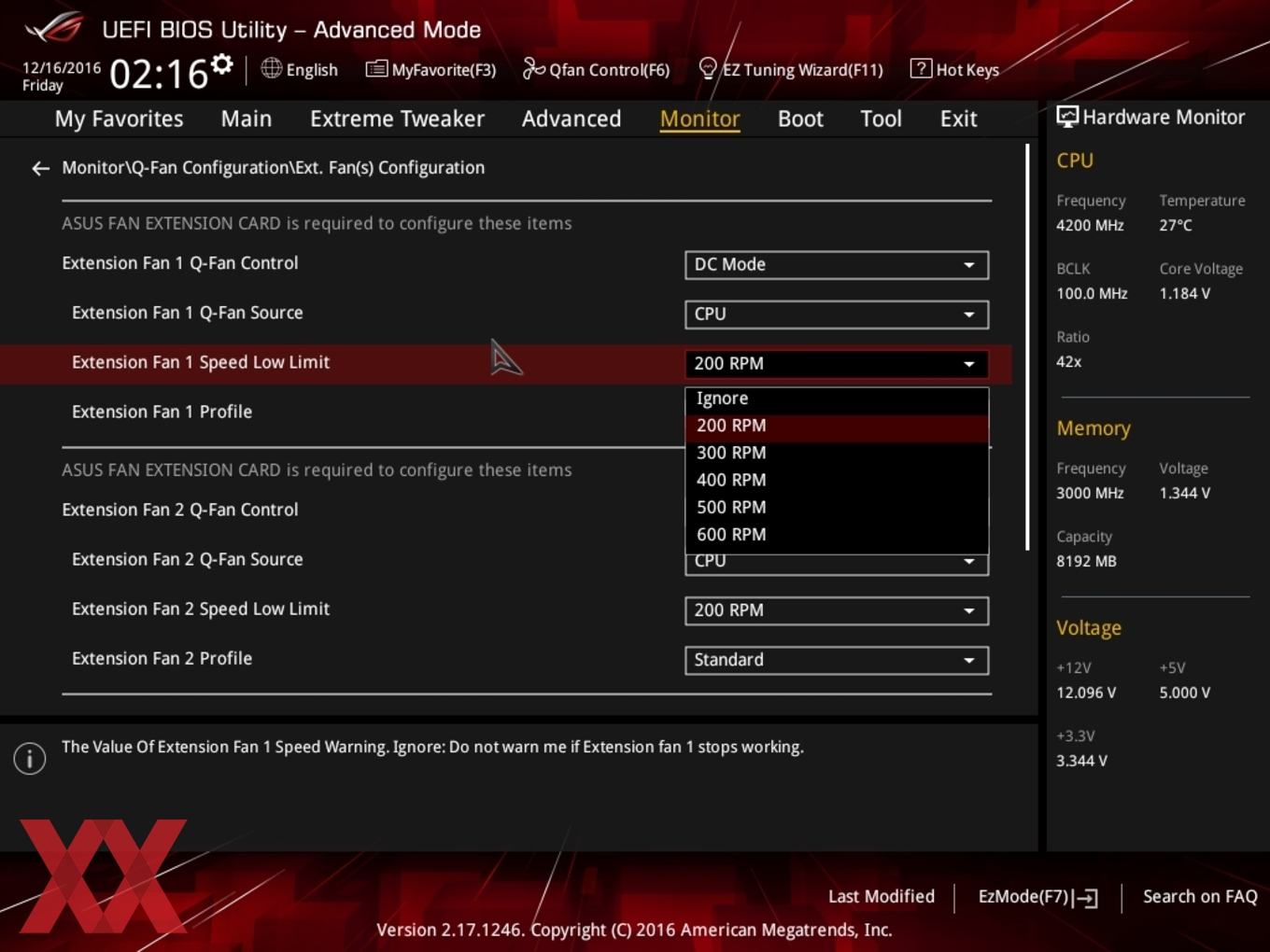Click memory capacity value 8192 MB
The height and width of the screenshot is (952, 1270).
(x=1086, y=562)
